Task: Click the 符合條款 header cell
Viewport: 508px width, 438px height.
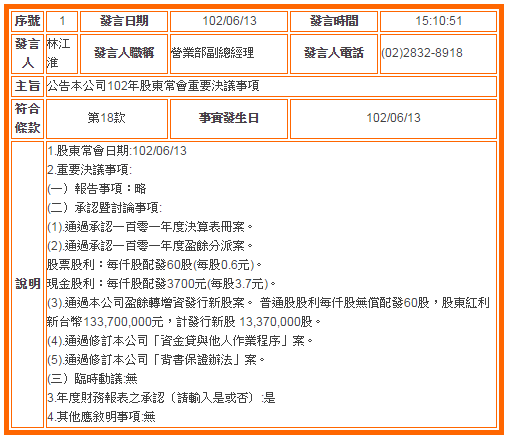Action: tap(28, 119)
